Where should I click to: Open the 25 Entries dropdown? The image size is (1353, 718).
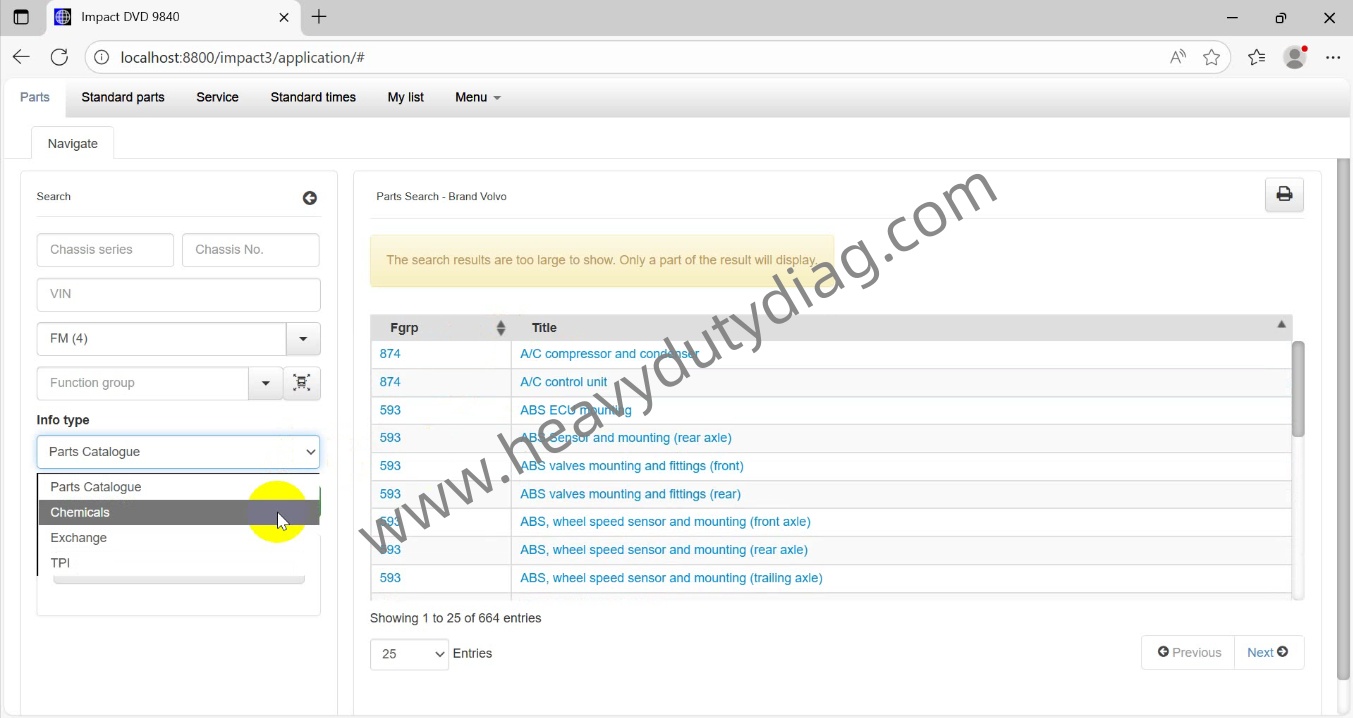(409, 654)
